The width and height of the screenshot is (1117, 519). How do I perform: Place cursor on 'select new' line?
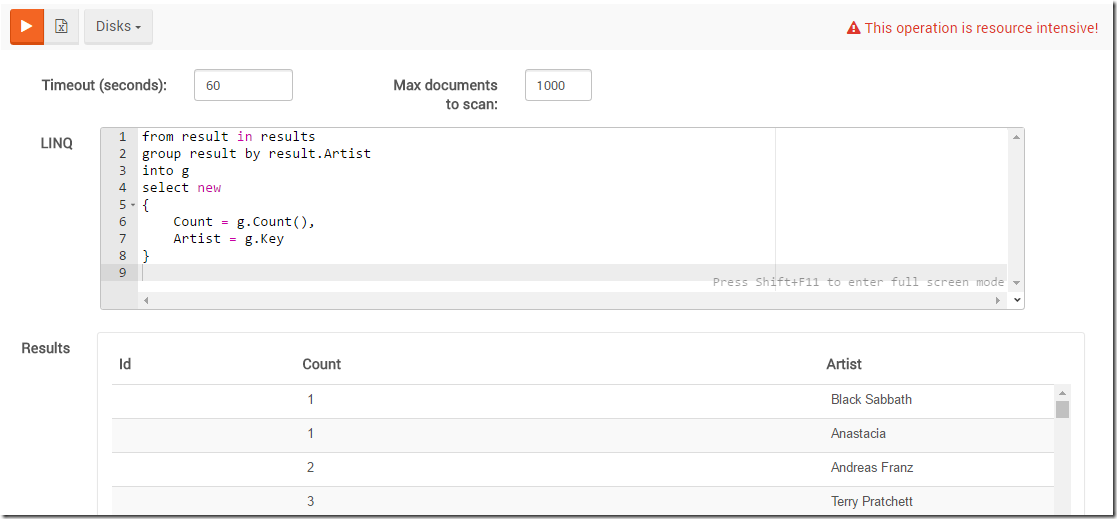tap(181, 188)
